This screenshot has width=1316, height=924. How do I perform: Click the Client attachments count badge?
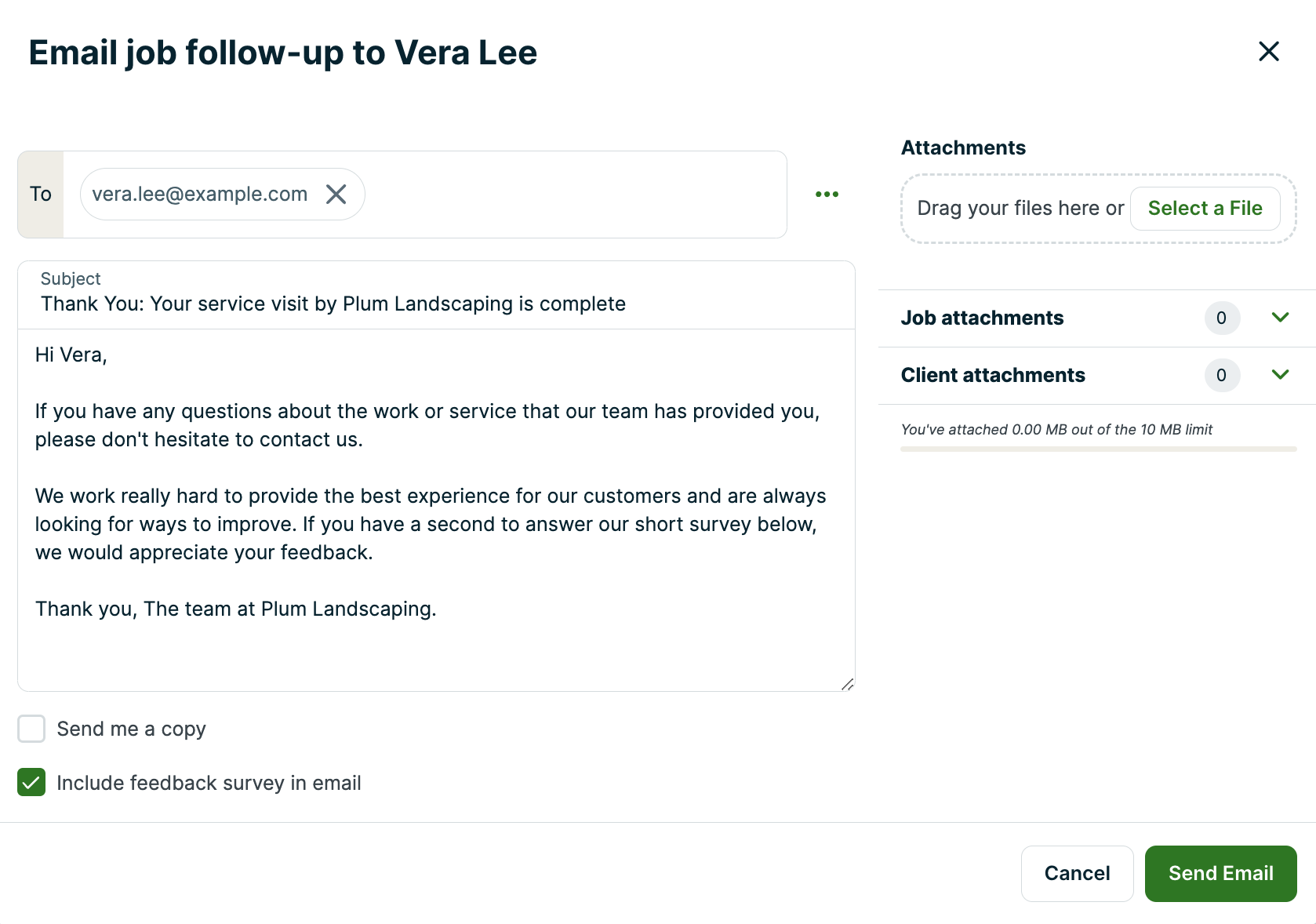(1221, 376)
